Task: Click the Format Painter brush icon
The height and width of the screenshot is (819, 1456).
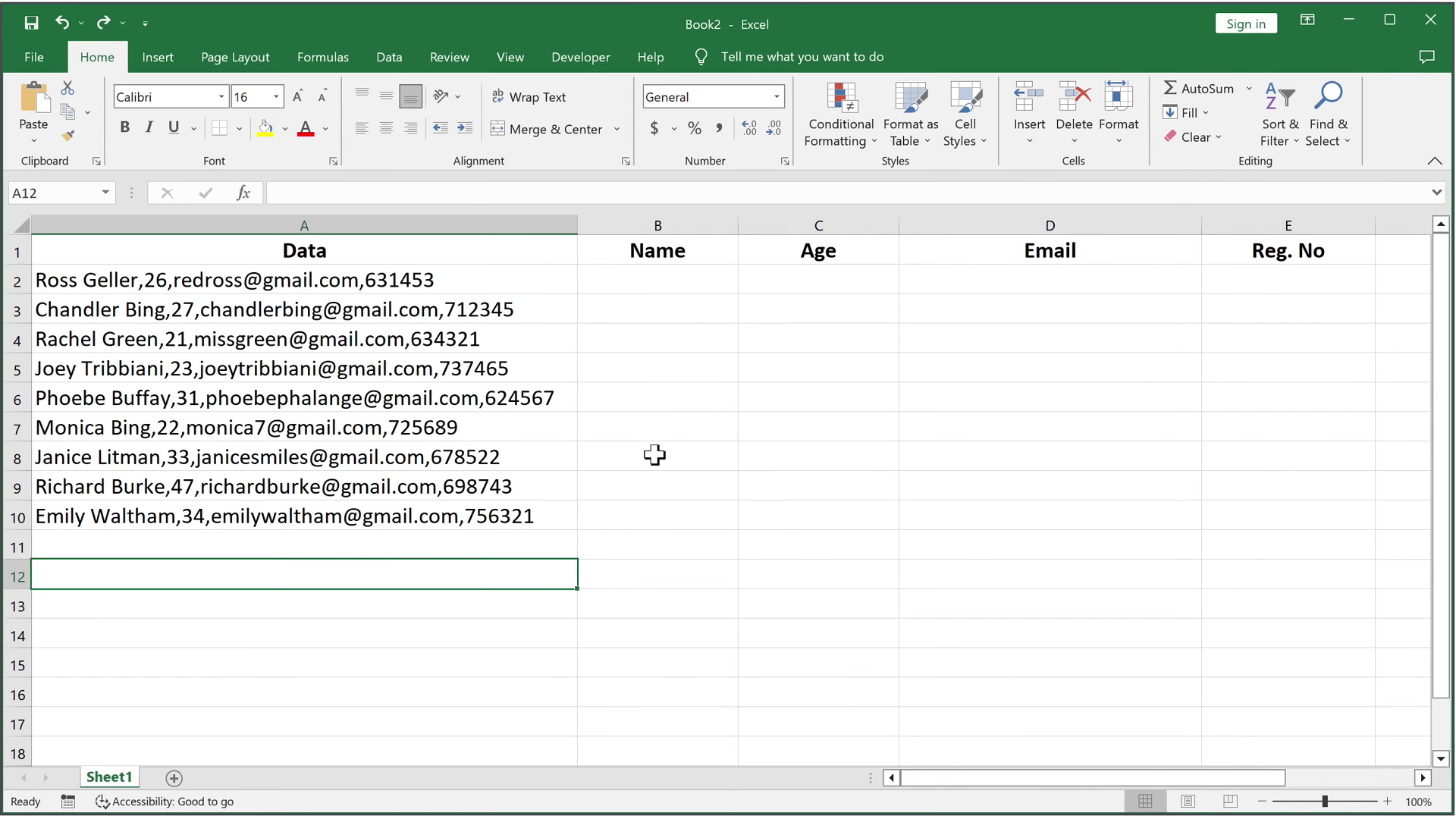Action: coord(68,136)
